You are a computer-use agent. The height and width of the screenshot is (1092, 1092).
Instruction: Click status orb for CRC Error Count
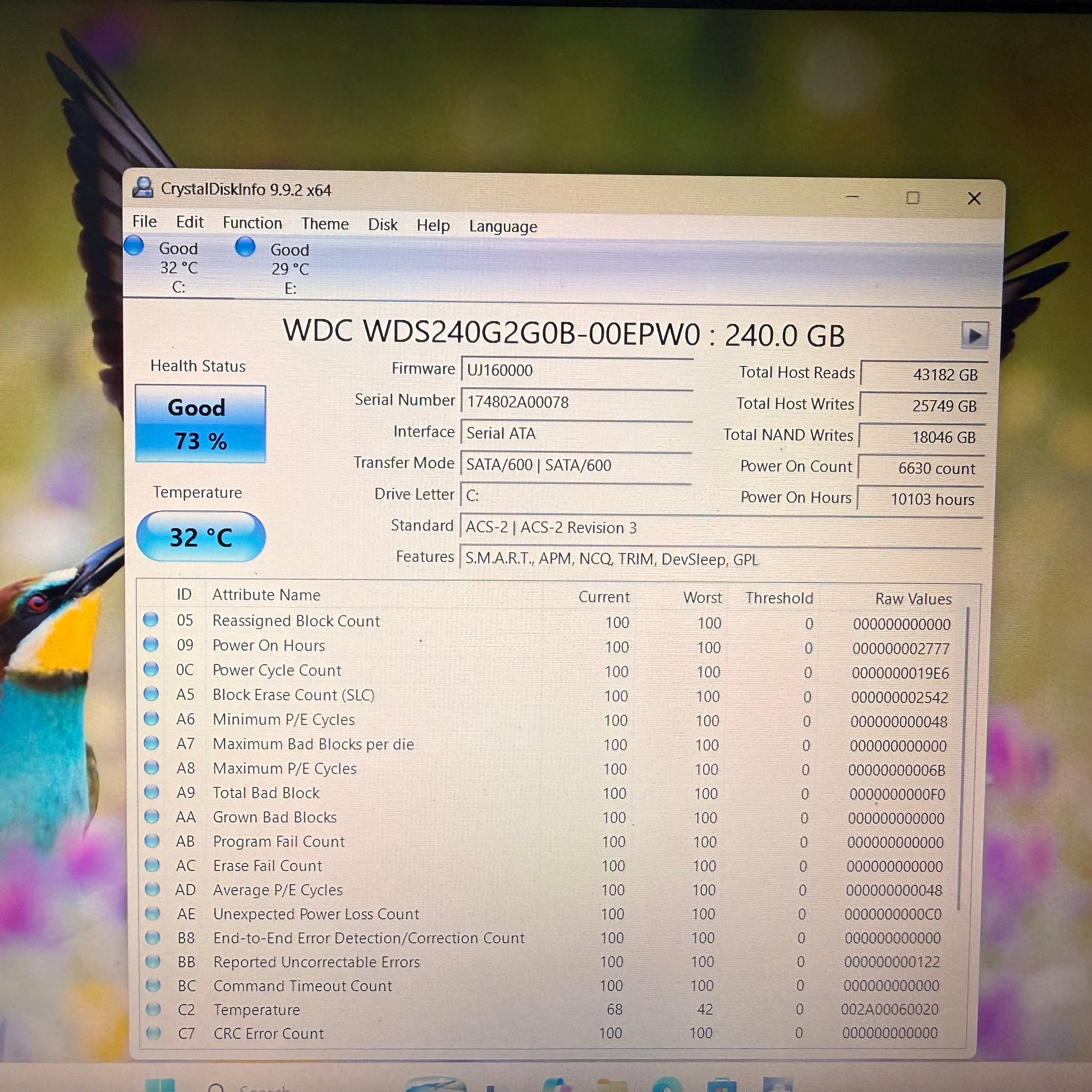[x=153, y=1033]
